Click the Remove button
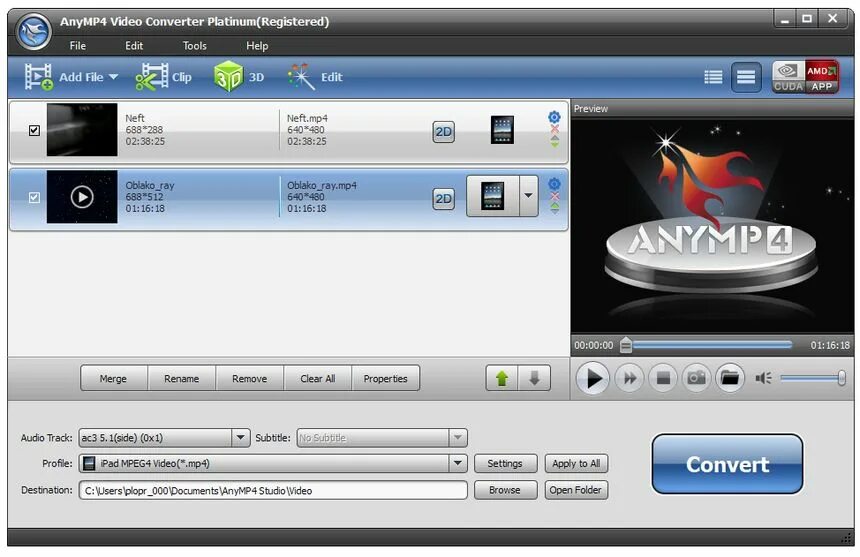 [x=250, y=378]
